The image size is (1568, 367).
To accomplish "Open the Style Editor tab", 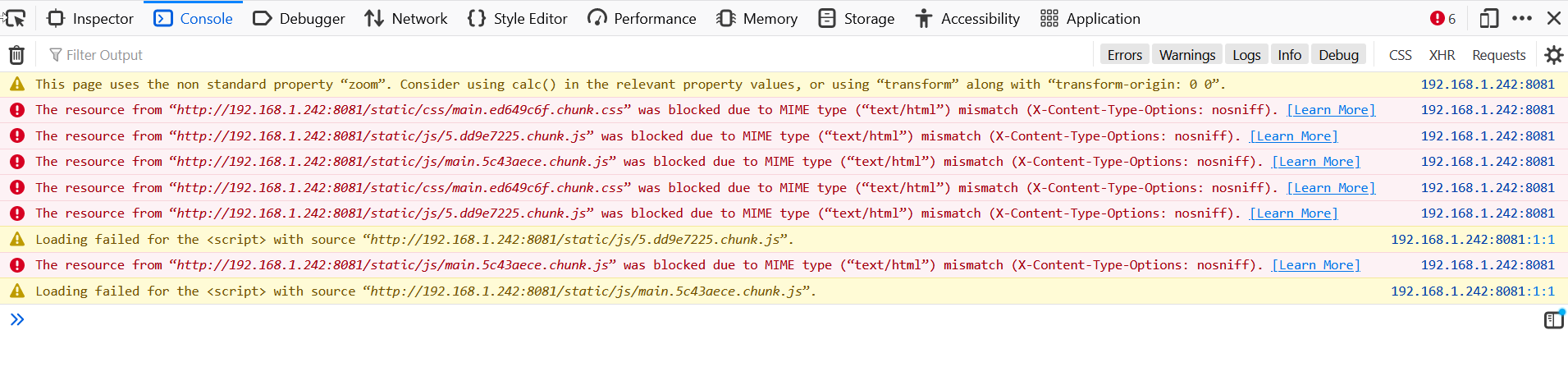I will pyautogui.click(x=517, y=18).
